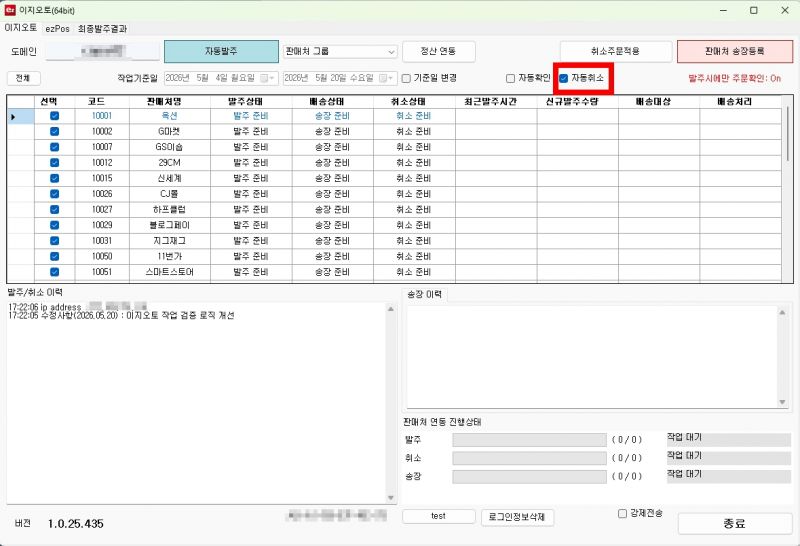The image size is (800, 546).
Task: Uncheck the G마켓 row checkbox
Action: point(55,132)
